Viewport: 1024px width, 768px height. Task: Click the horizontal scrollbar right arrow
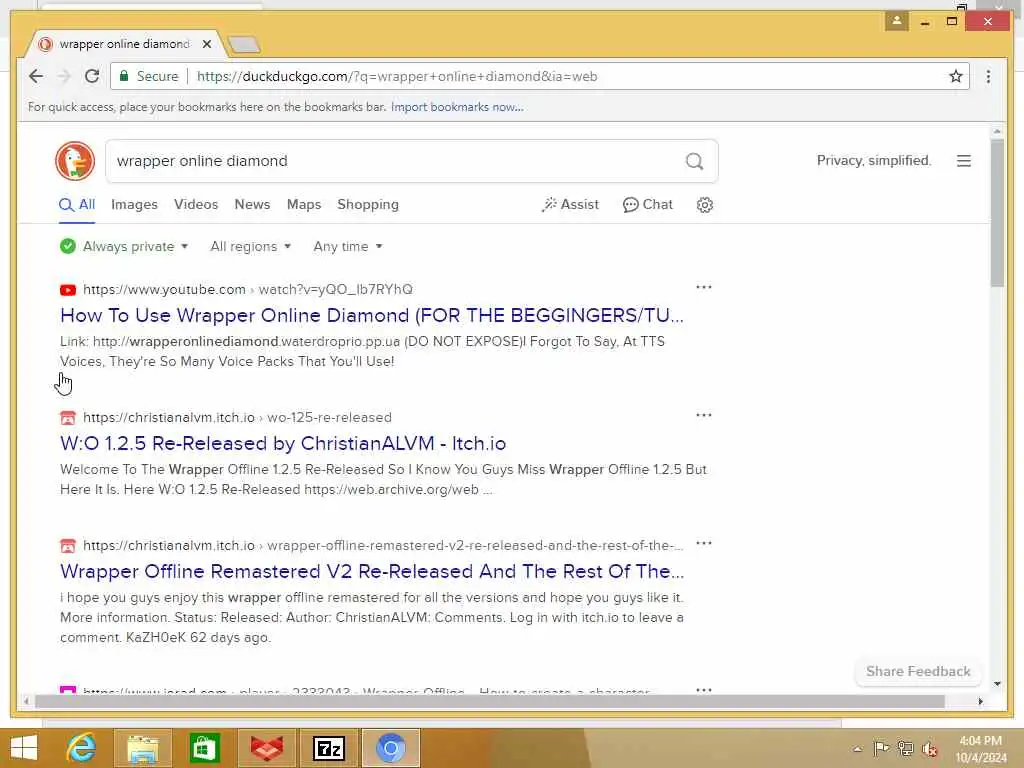click(980, 701)
